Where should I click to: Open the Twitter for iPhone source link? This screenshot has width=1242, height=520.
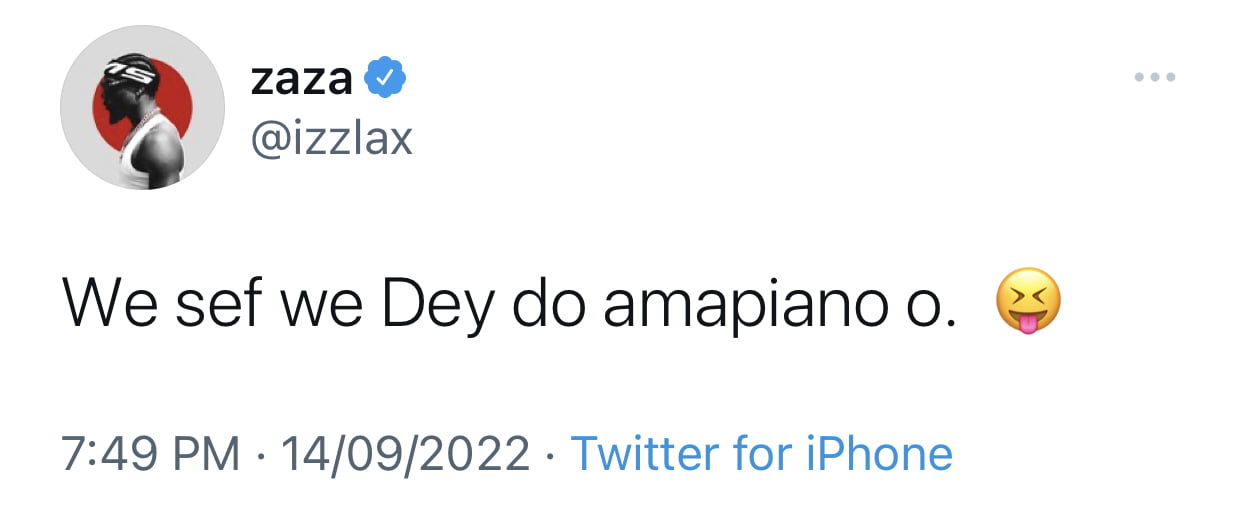(x=761, y=454)
